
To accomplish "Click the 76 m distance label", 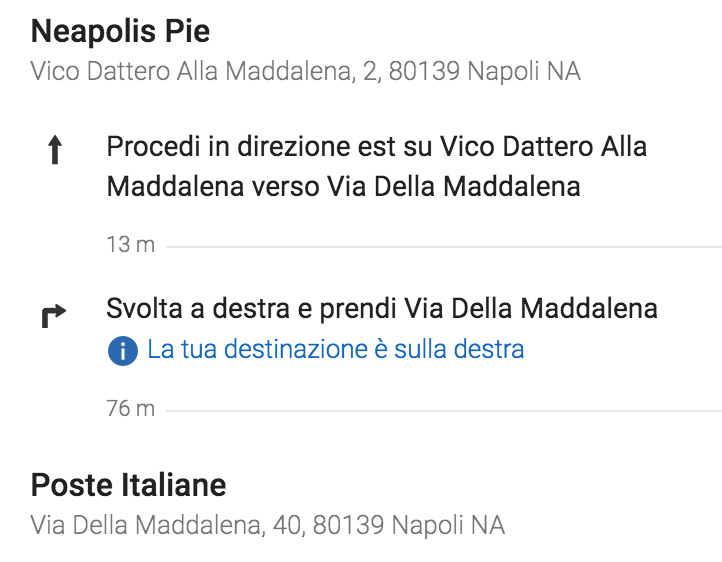I will [x=131, y=409].
